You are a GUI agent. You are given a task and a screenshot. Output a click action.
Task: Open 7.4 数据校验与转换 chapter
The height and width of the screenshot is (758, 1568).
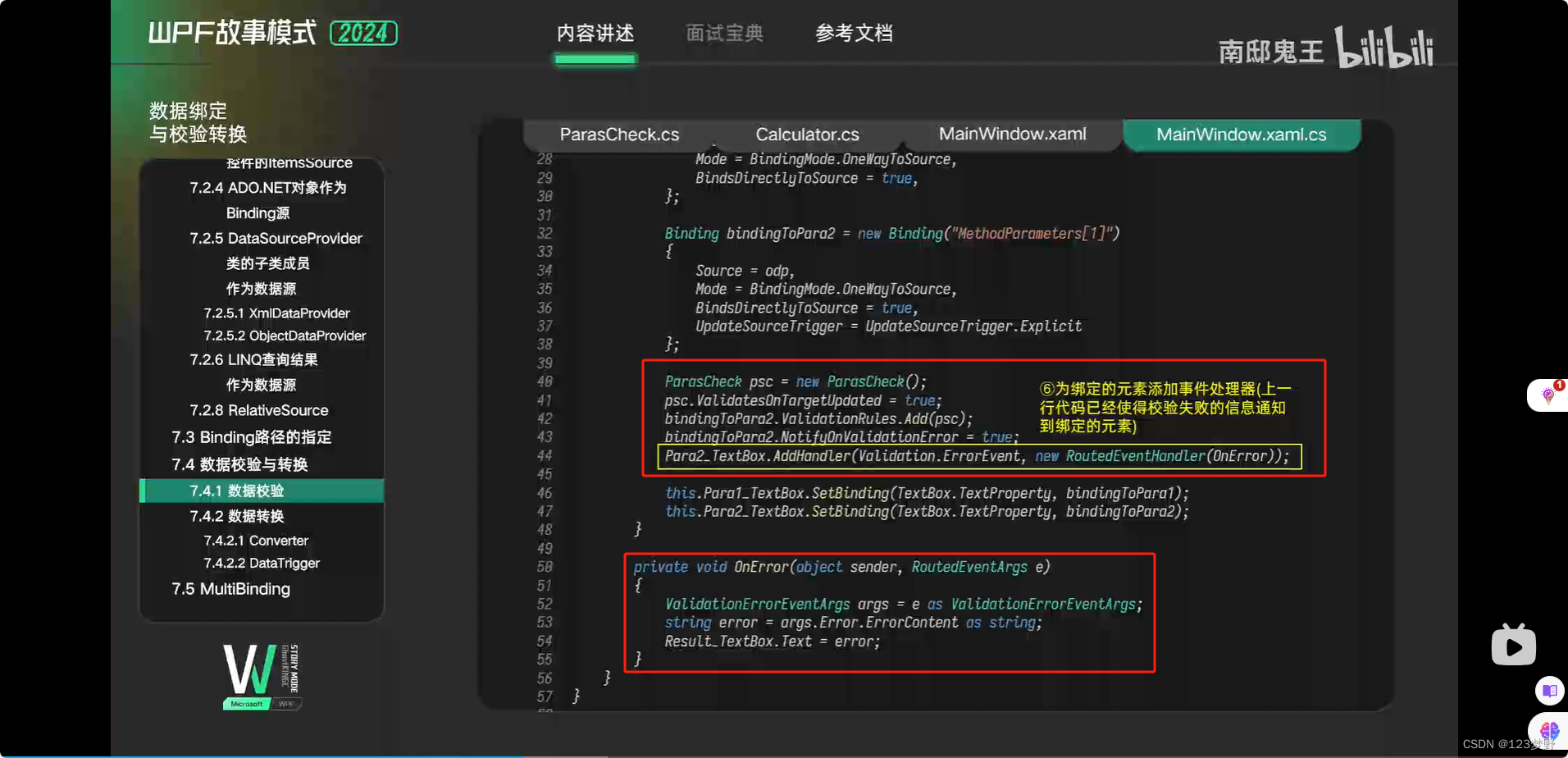(239, 465)
